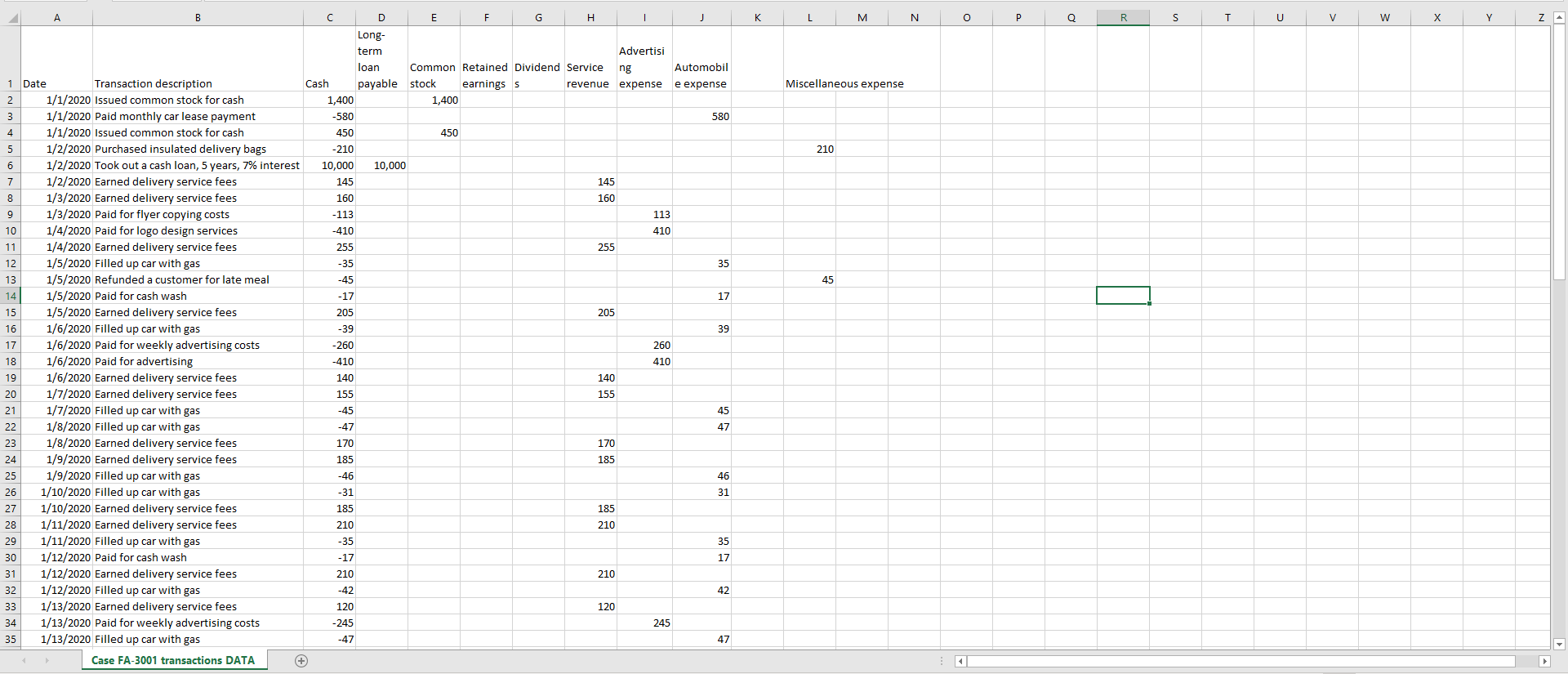The image size is (1568, 674).
Task: Click 'Took out a cash loan, 5 years, 7% interest'
Action: click(198, 165)
